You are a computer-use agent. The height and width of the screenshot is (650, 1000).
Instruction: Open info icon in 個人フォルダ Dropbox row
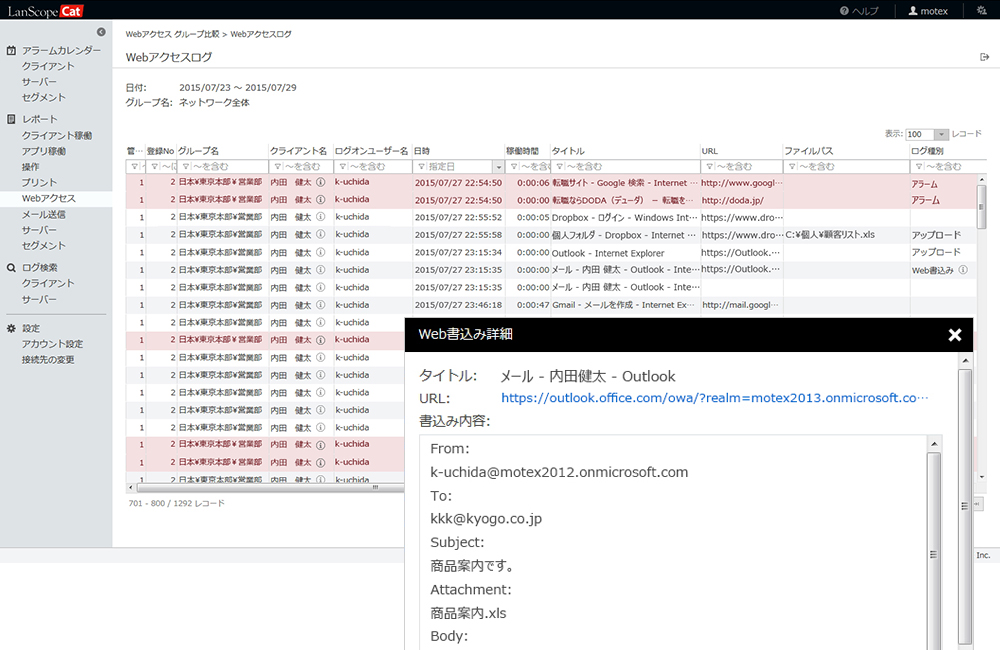pyautogui.click(x=321, y=235)
